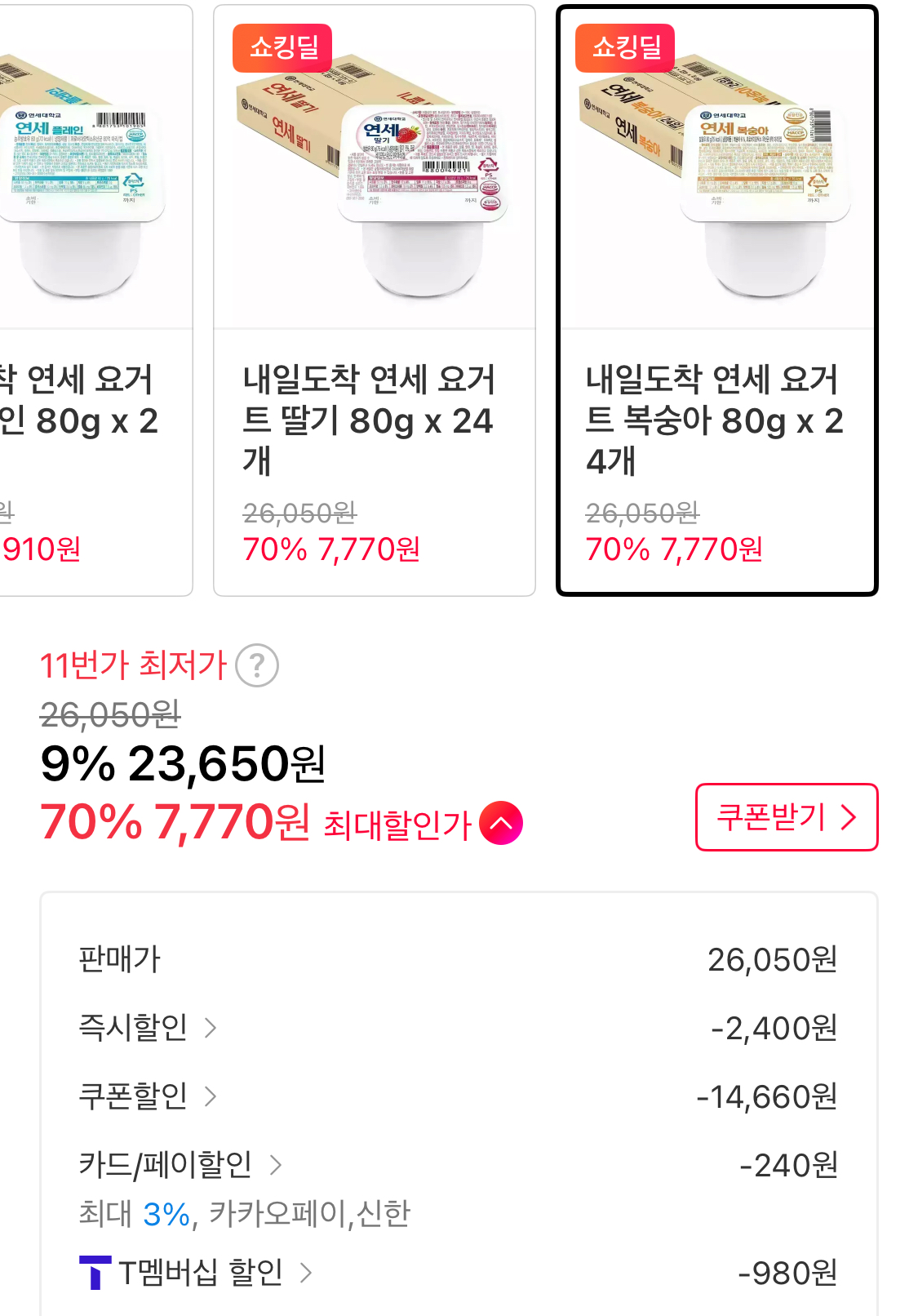Viewport: 918px width, 1316px height.
Task: Click the 11번가 최저가 question mark icon
Action: pyautogui.click(x=257, y=666)
